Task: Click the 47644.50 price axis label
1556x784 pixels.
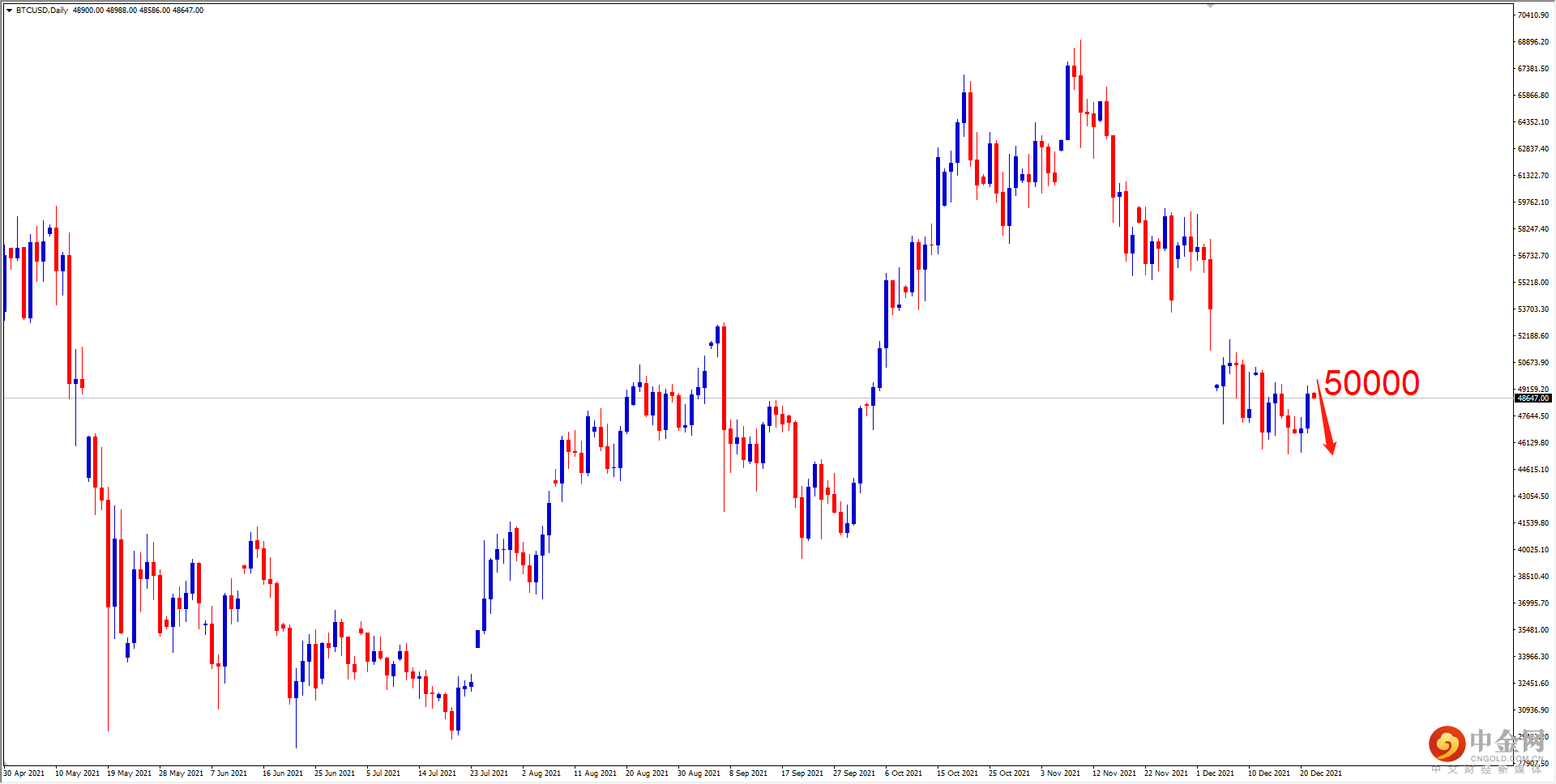Action: pos(1533,416)
